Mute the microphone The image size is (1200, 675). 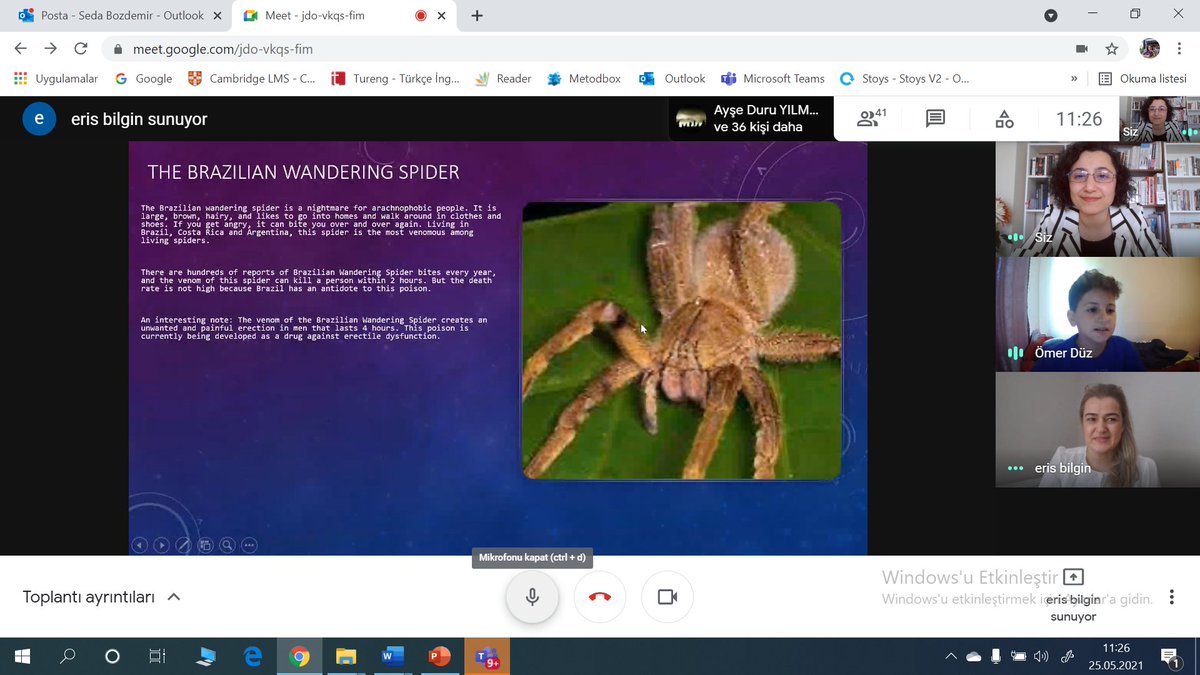(x=531, y=596)
